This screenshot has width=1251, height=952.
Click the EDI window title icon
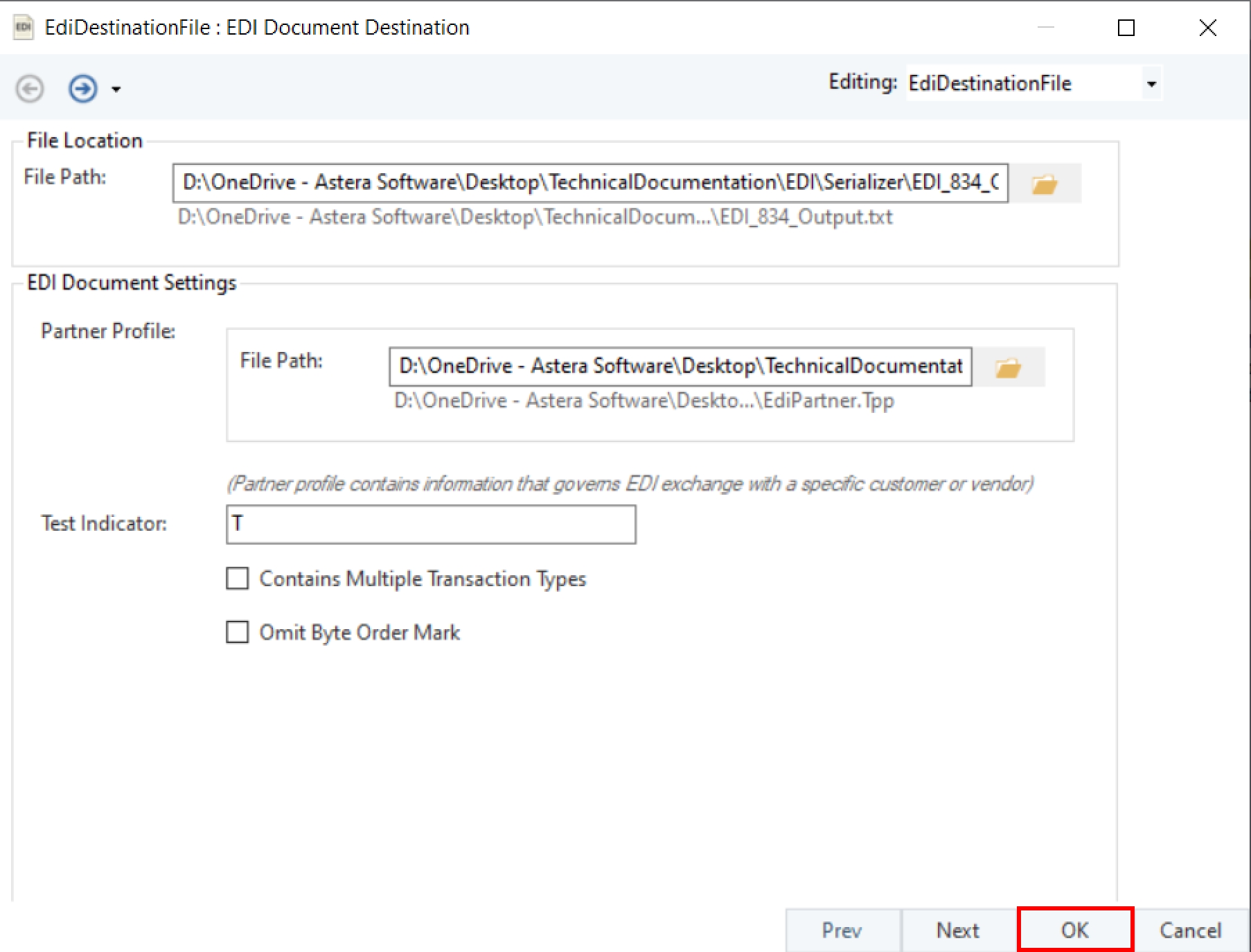(23, 28)
